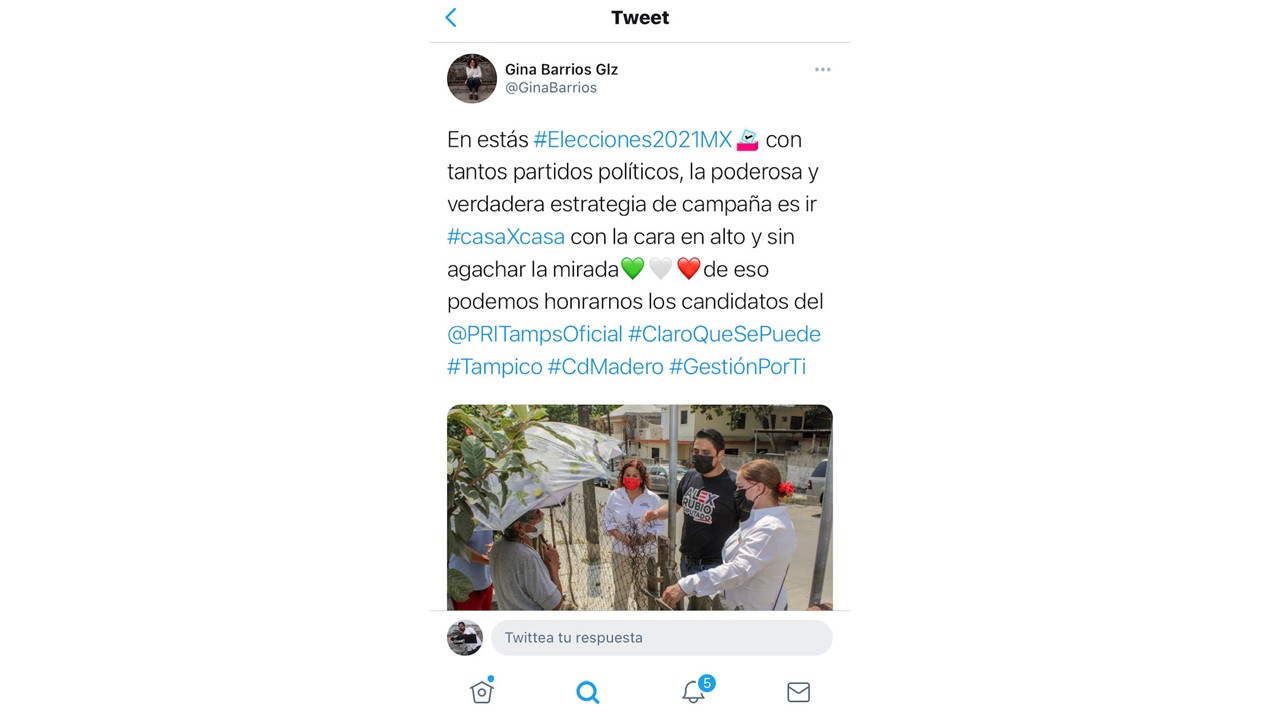Tap the #Tampico hashtag

(x=494, y=367)
